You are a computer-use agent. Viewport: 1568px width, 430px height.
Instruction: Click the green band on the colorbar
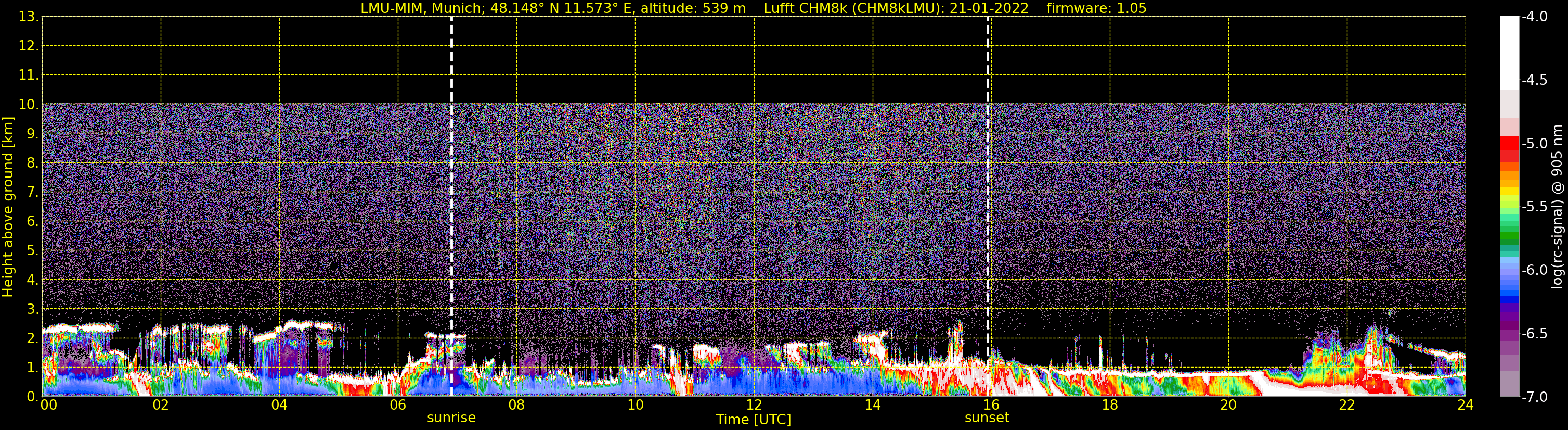[1509, 237]
